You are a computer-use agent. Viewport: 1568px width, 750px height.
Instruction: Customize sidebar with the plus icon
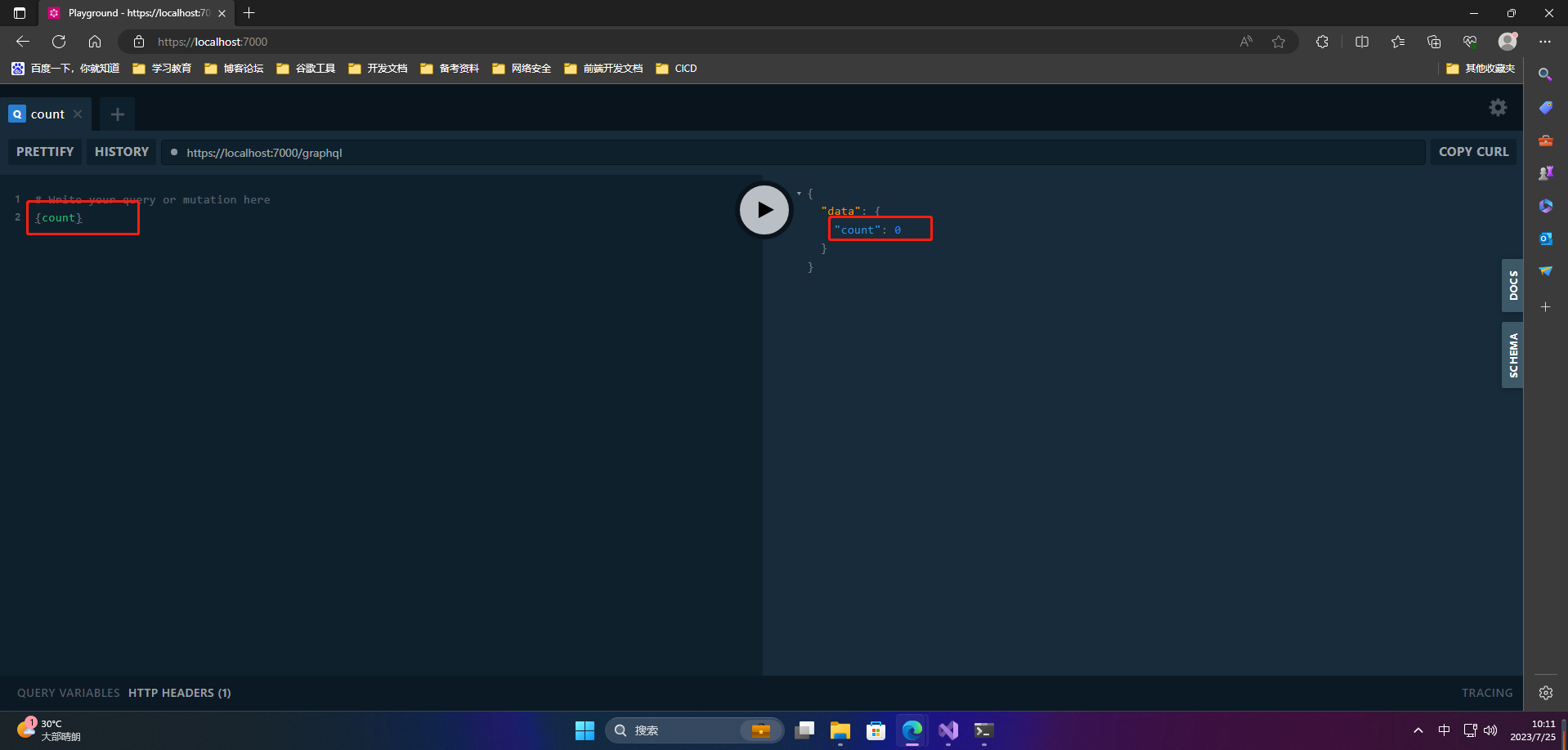(1545, 306)
